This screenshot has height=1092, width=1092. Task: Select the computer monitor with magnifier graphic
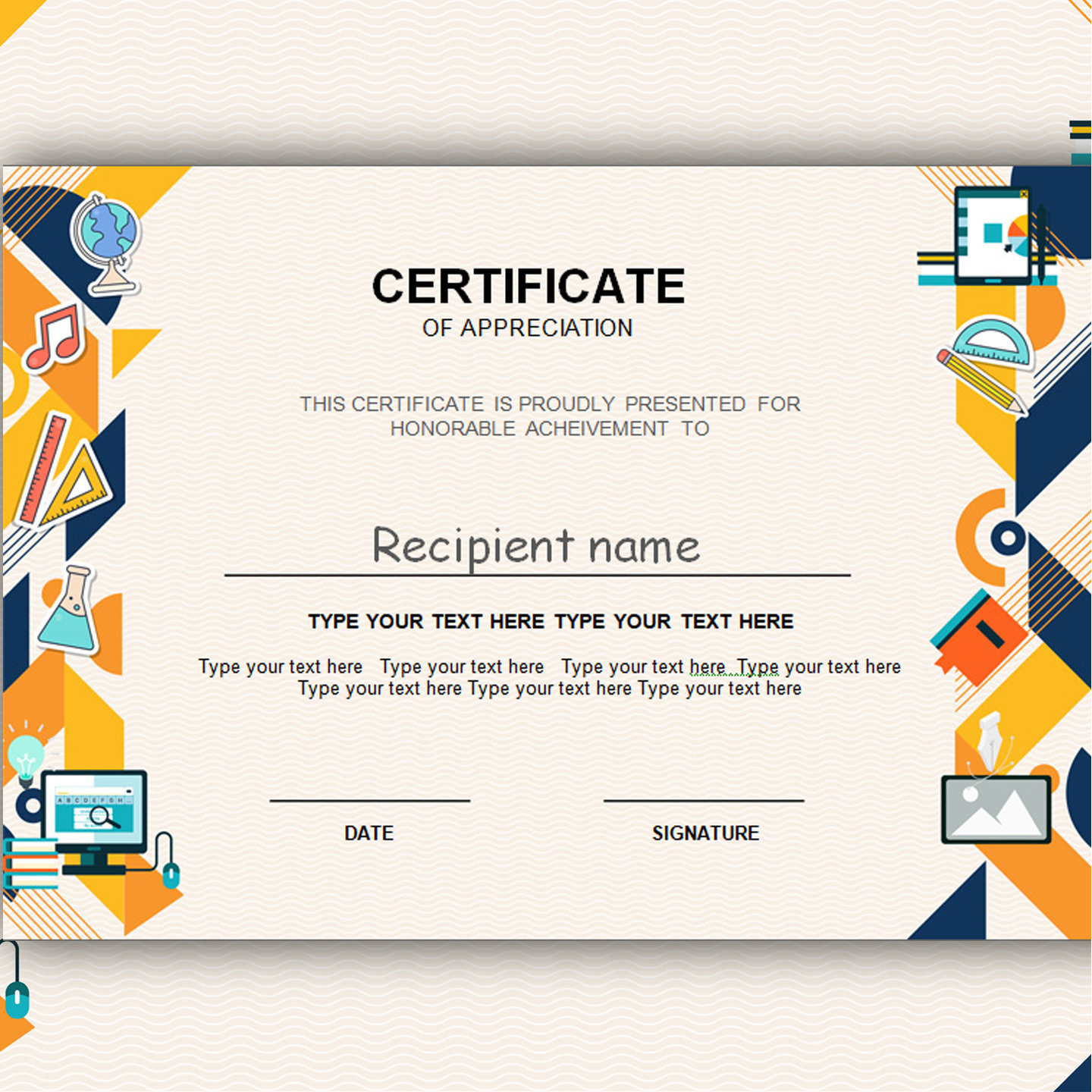94,822
